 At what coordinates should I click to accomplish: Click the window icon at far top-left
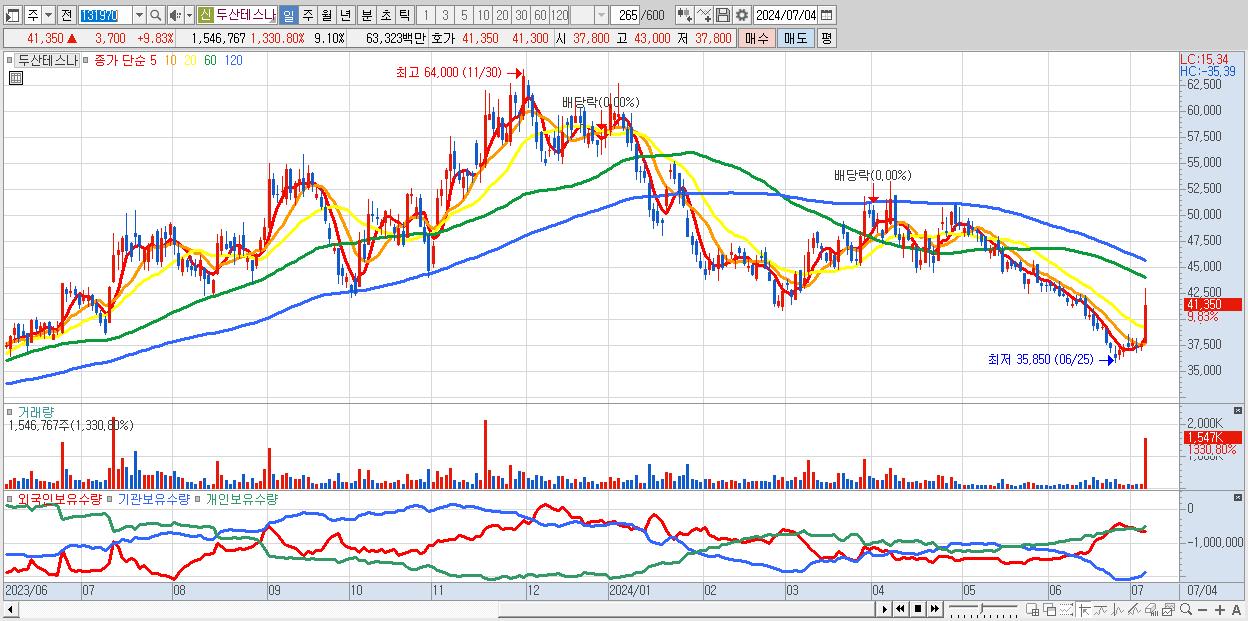12,15
